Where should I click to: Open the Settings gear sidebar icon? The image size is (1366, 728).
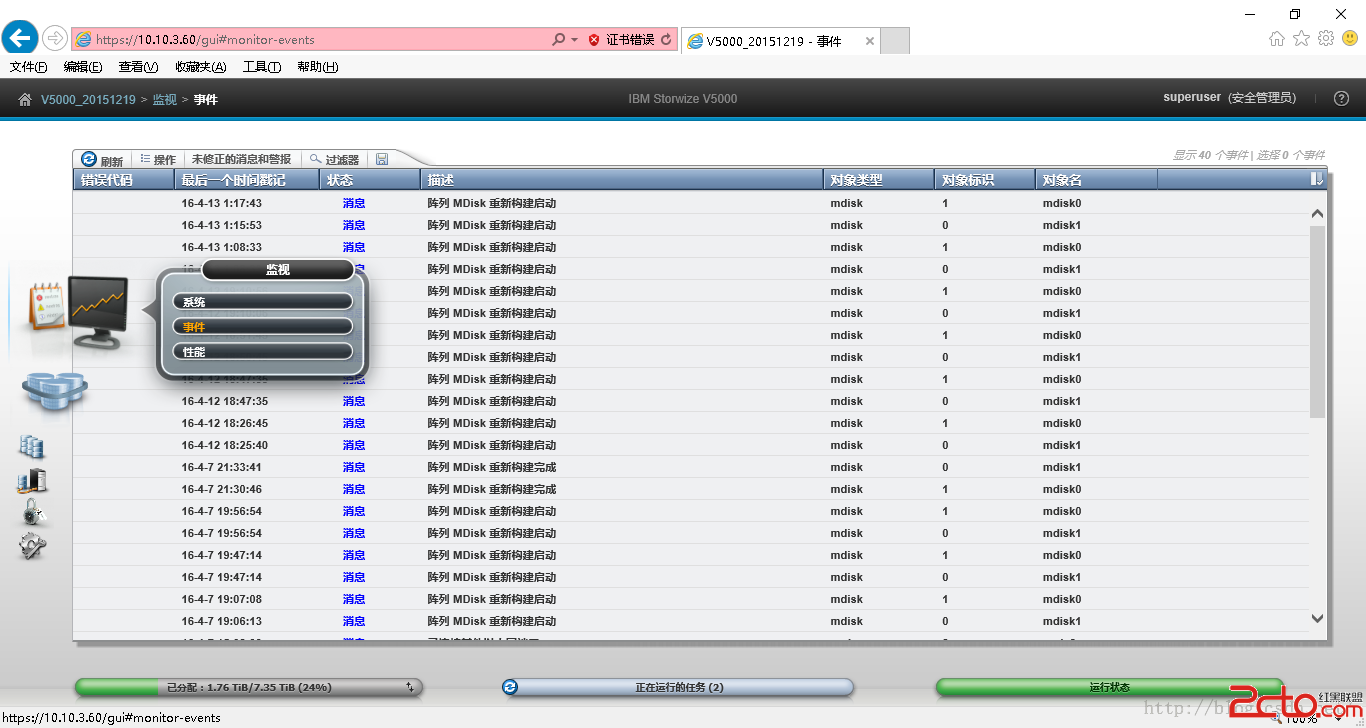[x=33, y=546]
